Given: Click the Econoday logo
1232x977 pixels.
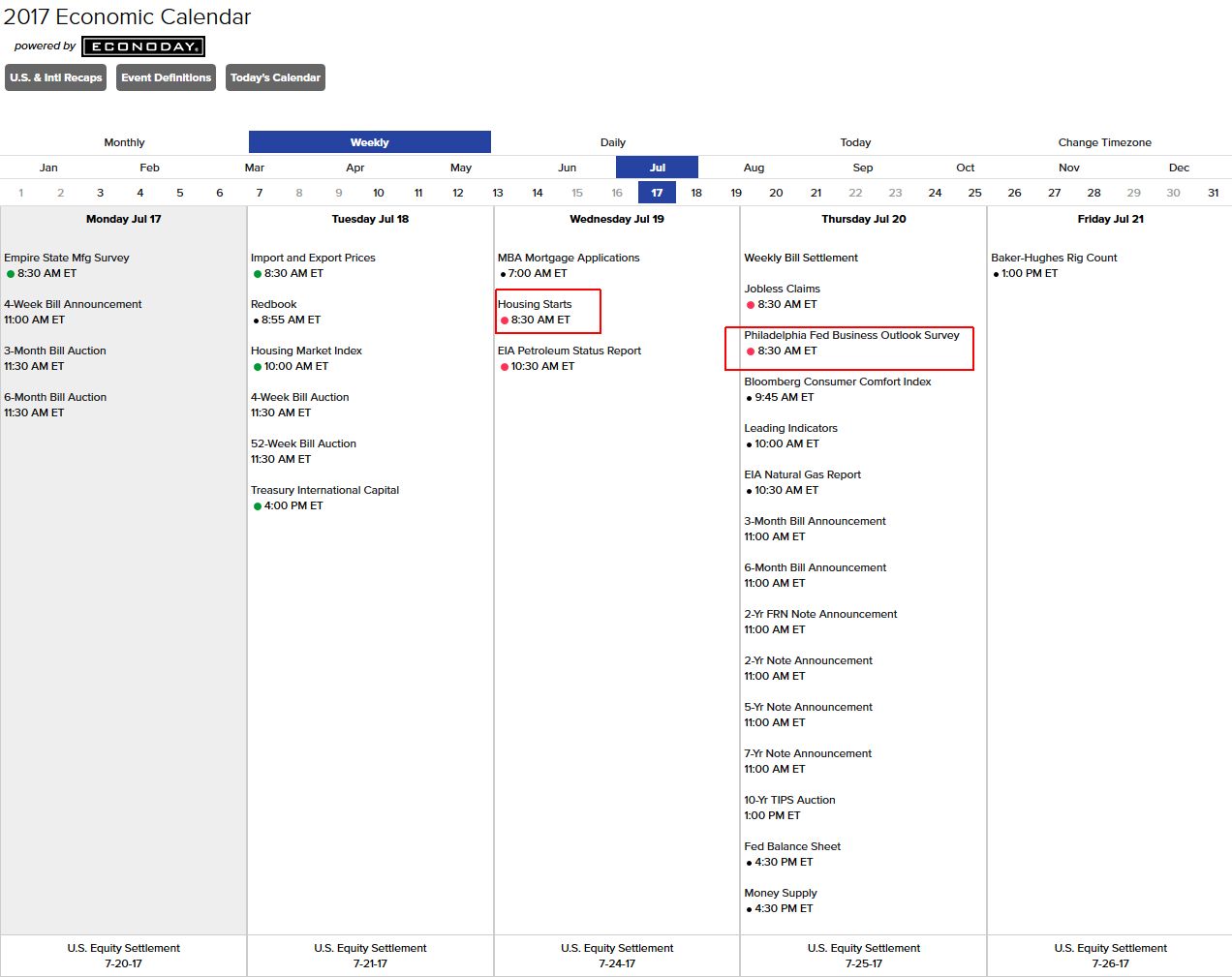Looking at the screenshot, I should click(143, 46).
